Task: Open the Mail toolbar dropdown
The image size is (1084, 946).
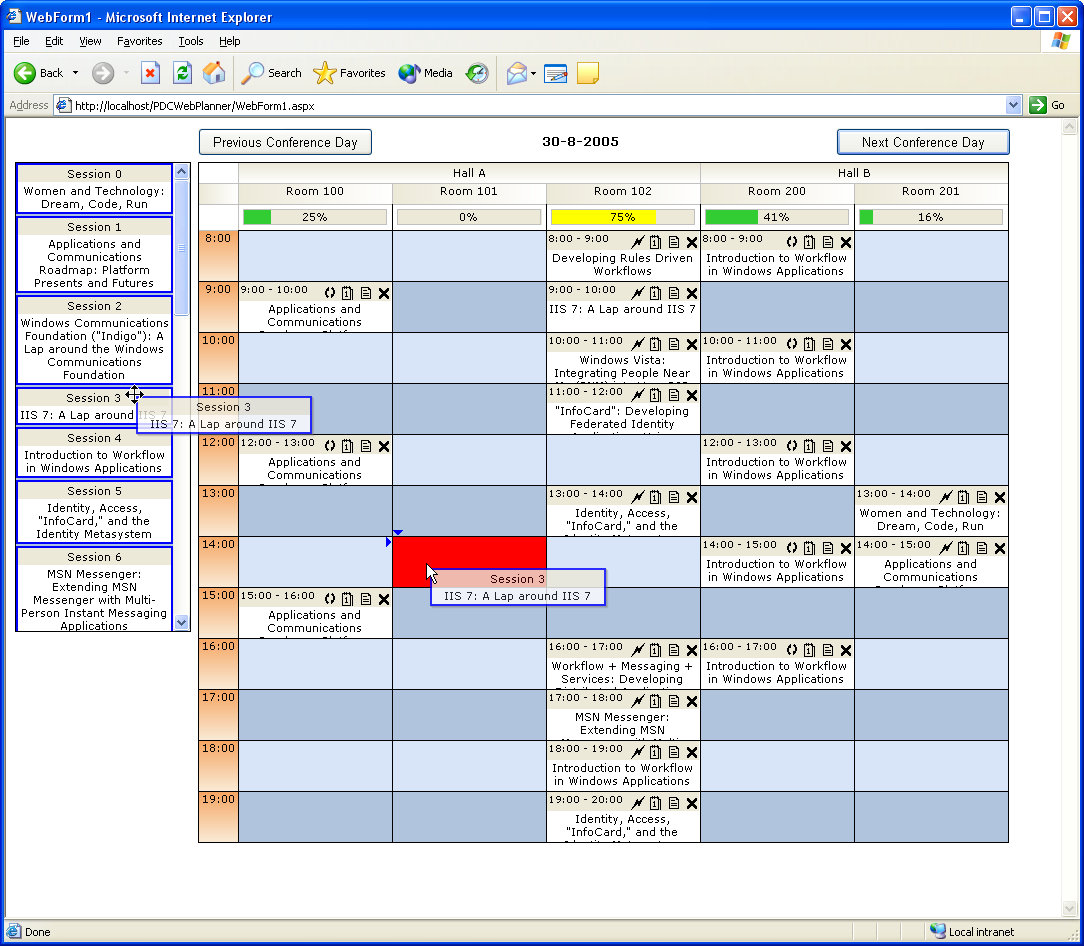Action: coord(534,73)
